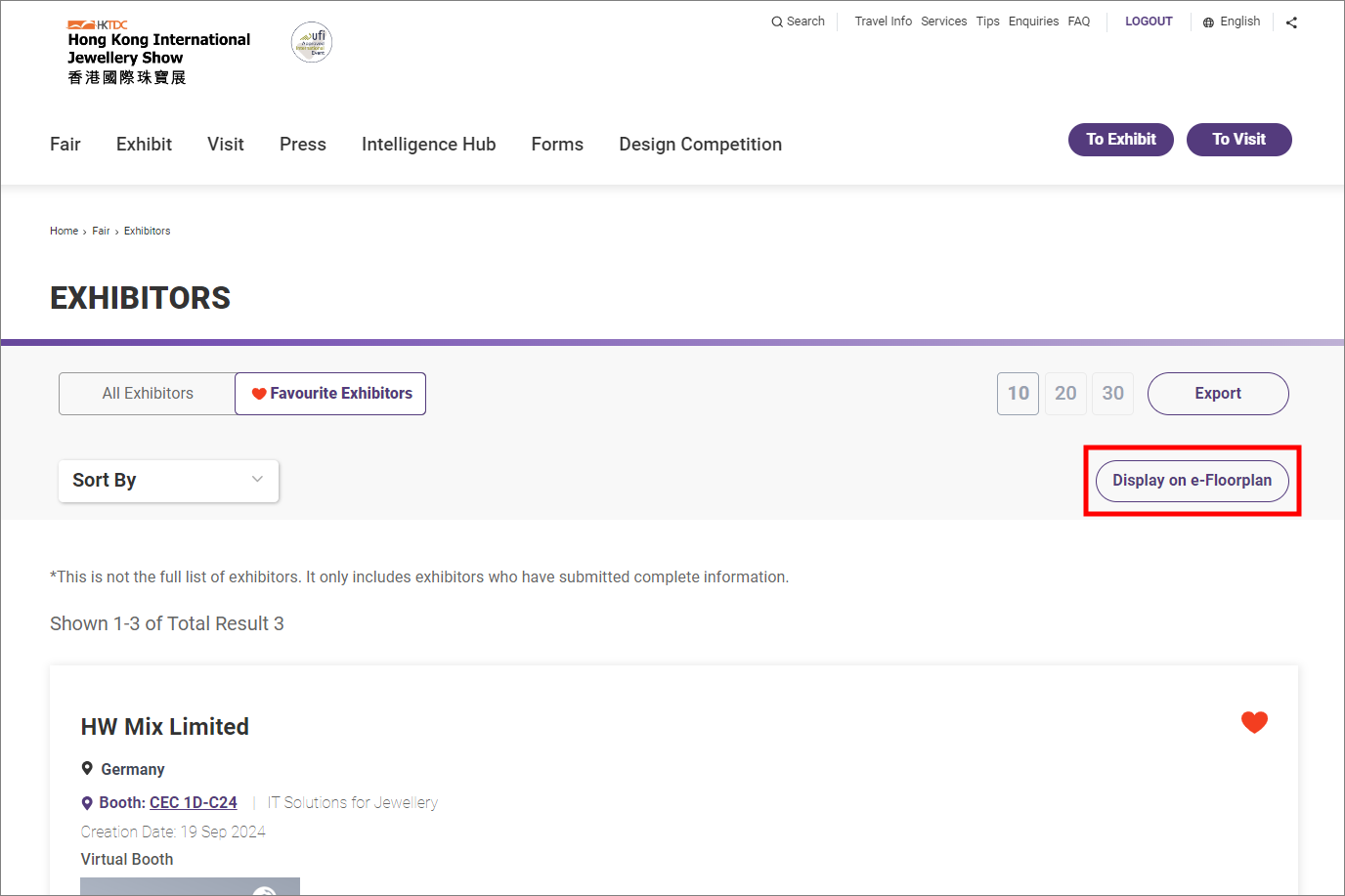The height and width of the screenshot is (896, 1345).
Task: Show 20 results per page
Action: tap(1065, 394)
